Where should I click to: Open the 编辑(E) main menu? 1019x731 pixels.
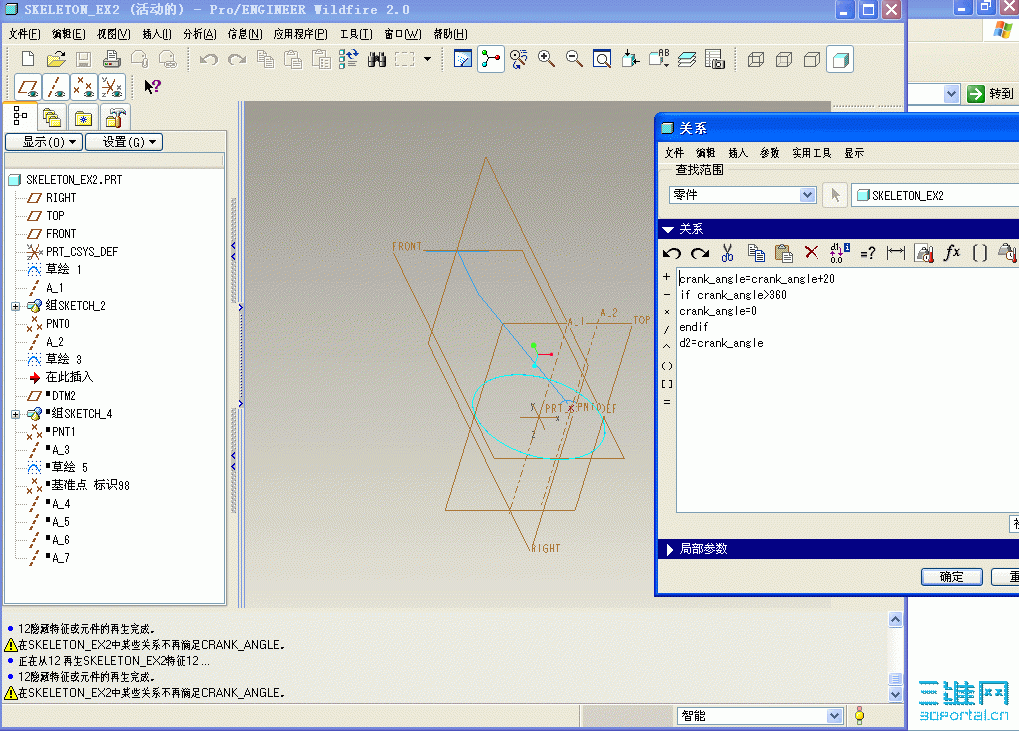tap(68, 34)
